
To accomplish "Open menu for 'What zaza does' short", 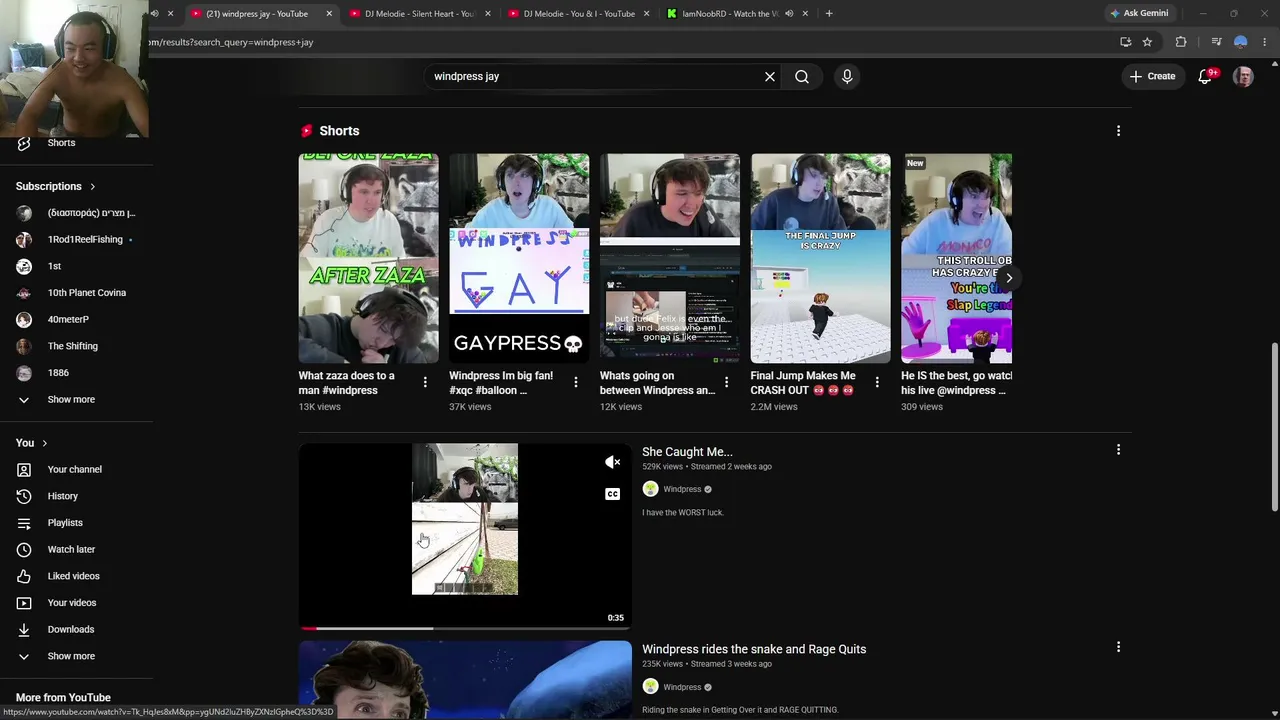I will 425,382.
